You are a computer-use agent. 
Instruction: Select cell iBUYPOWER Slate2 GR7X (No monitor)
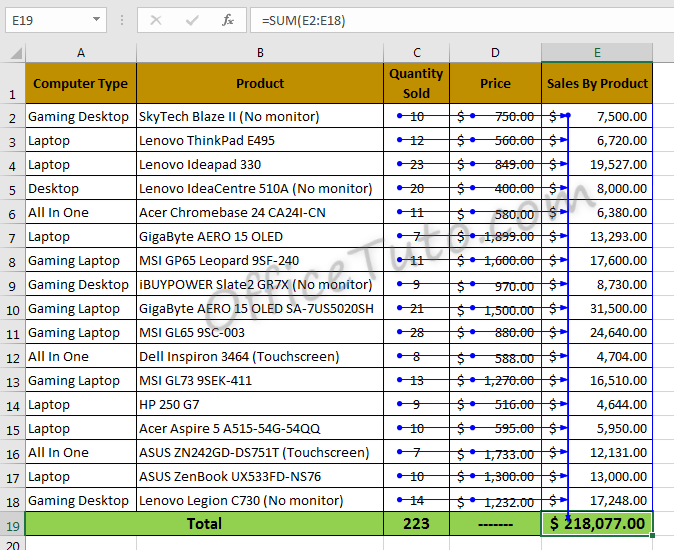click(260, 284)
